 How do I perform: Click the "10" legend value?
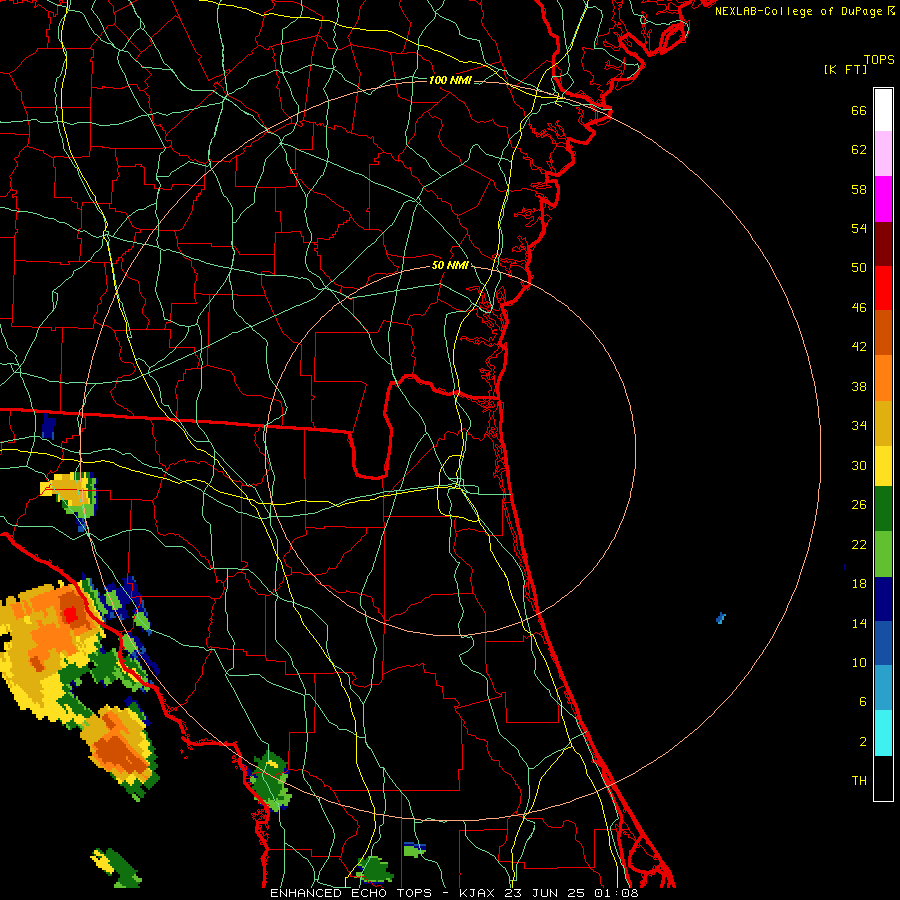(x=859, y=663)
